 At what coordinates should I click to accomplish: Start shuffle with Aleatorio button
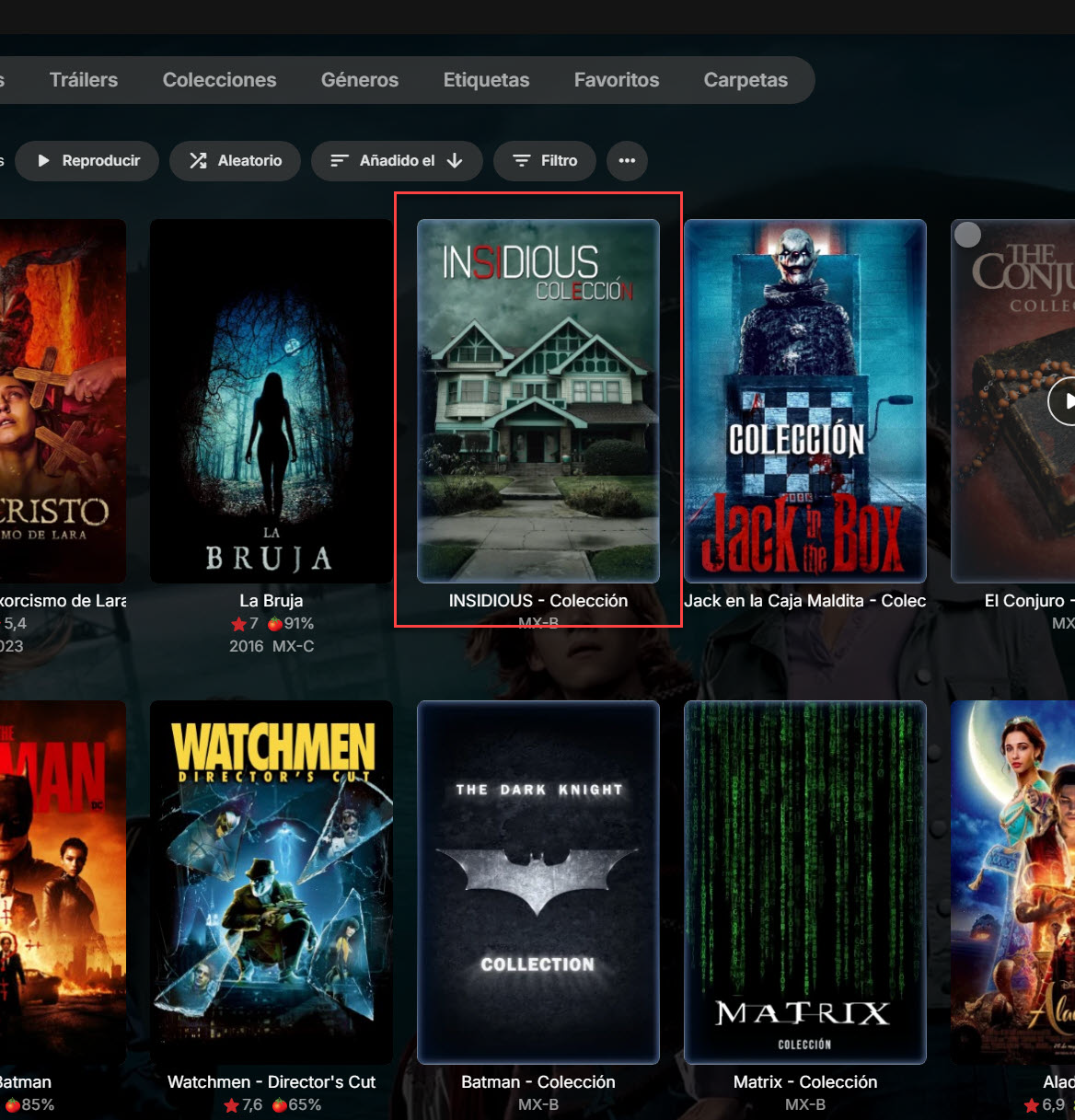pos(236,161)
